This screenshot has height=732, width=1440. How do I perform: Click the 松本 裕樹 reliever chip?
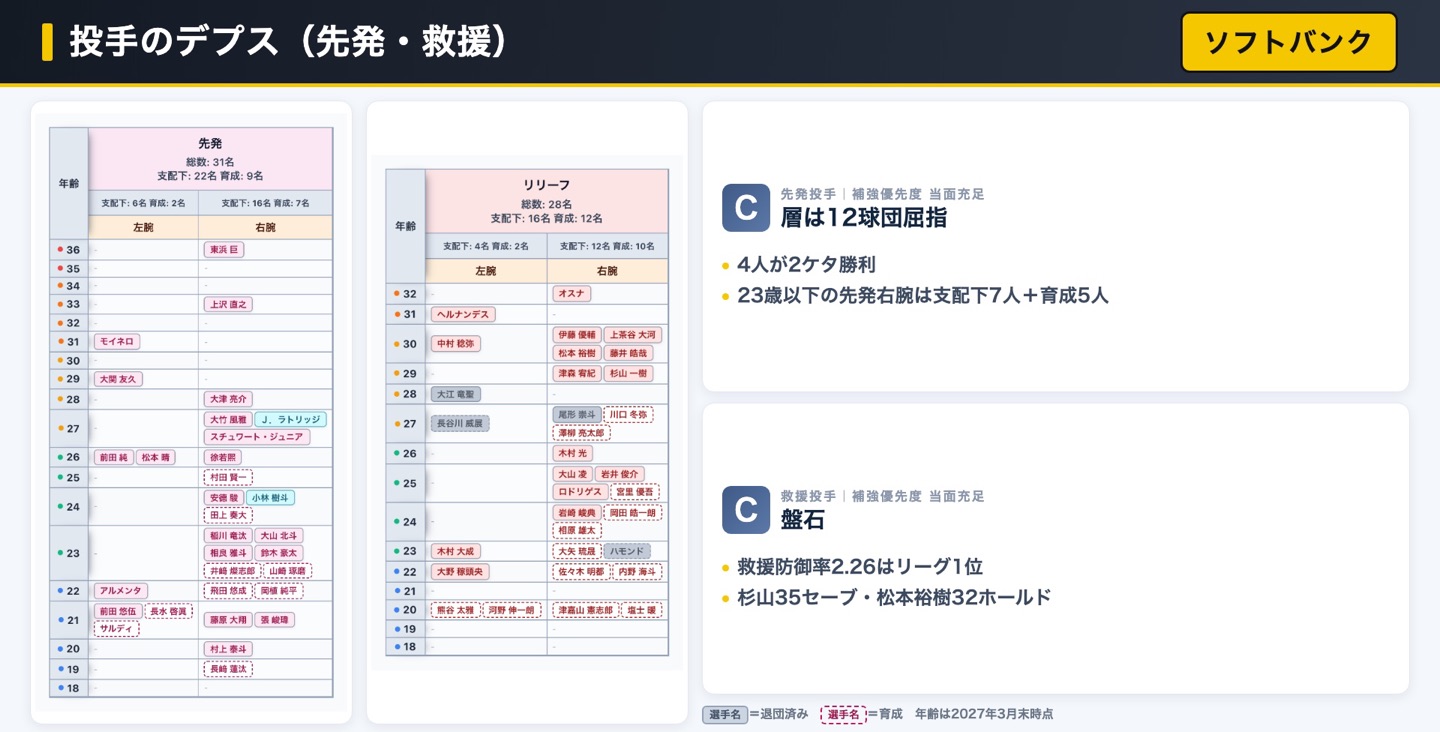pos(577,353)
